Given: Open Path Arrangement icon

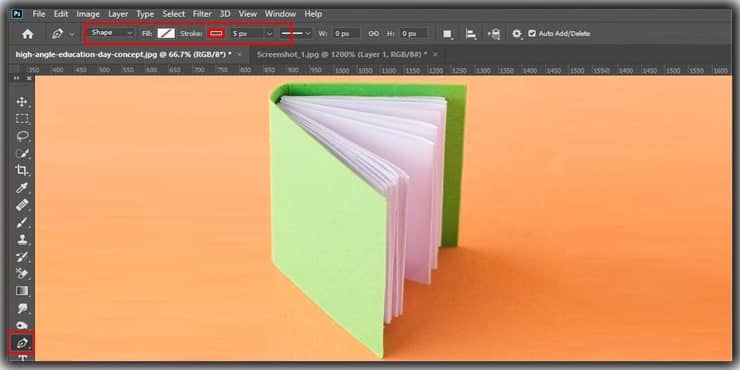Looking at the screenshot, I should tap(494, 34).
